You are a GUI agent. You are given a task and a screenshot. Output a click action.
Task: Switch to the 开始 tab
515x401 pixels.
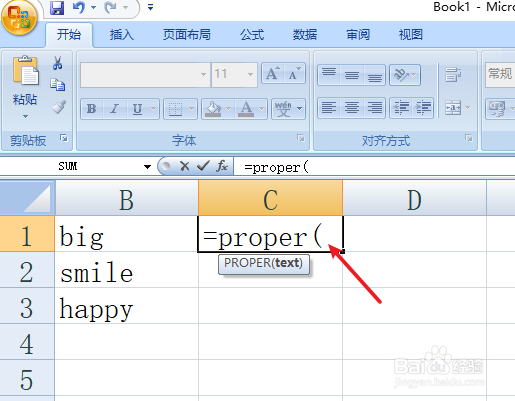pyautogui.click(x=69, y=34)
